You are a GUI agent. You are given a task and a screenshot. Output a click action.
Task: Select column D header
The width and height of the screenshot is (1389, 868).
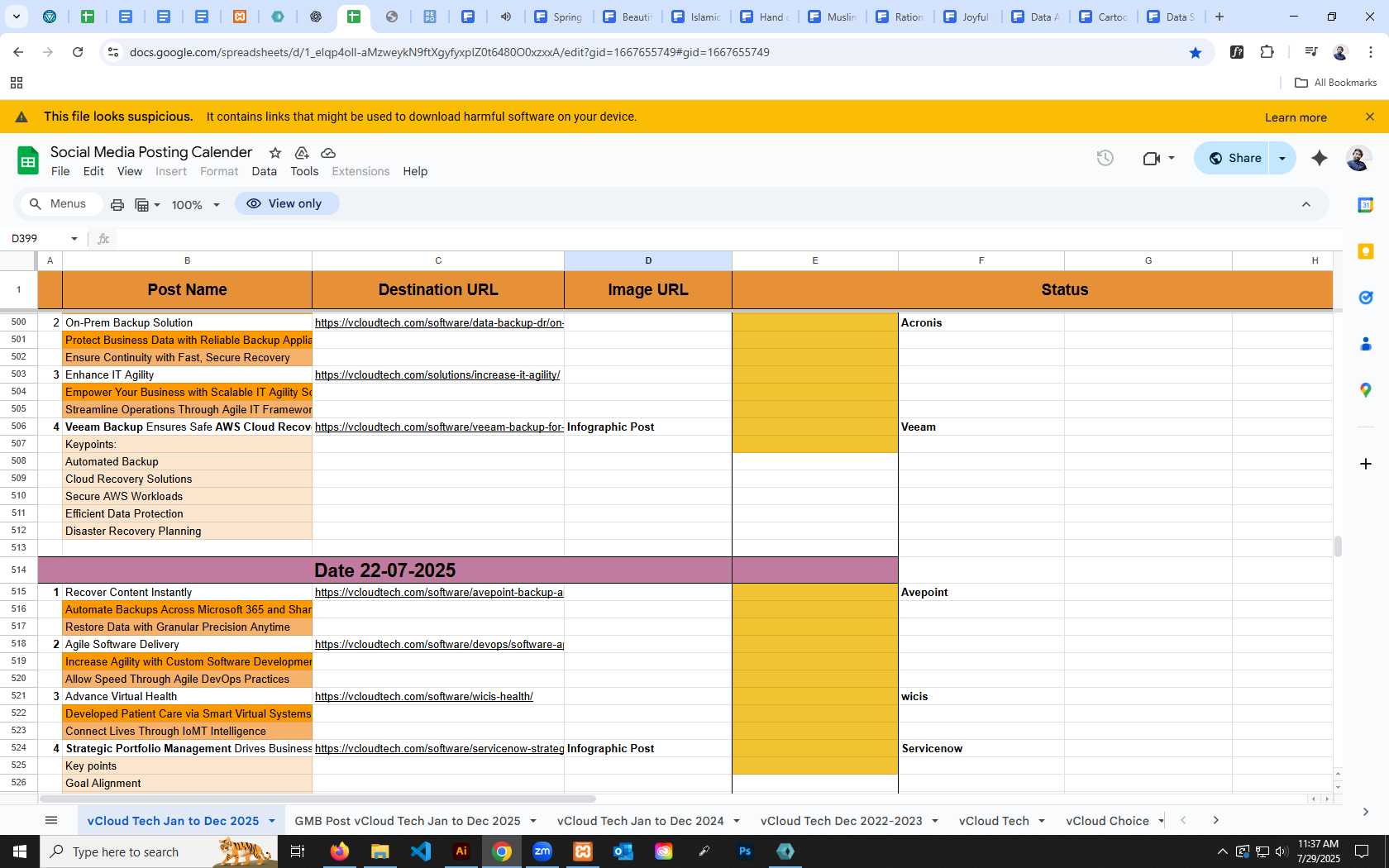point(648,260)
